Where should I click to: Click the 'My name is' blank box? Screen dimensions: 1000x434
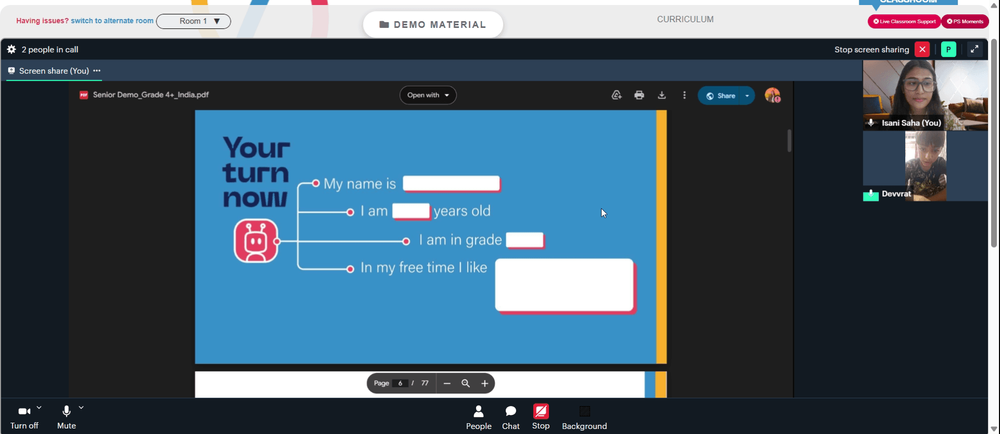click(x=451, y=184)
